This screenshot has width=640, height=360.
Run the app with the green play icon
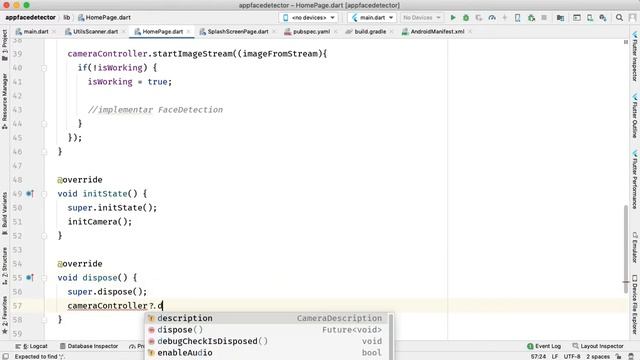pos(453,18)
